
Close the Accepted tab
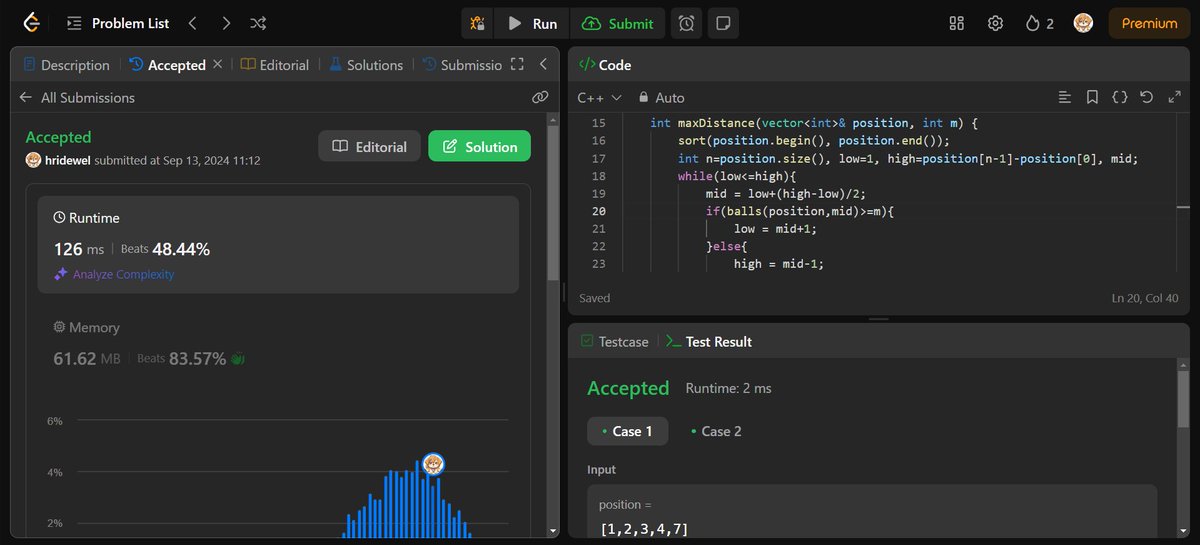(x=218, y=65)
